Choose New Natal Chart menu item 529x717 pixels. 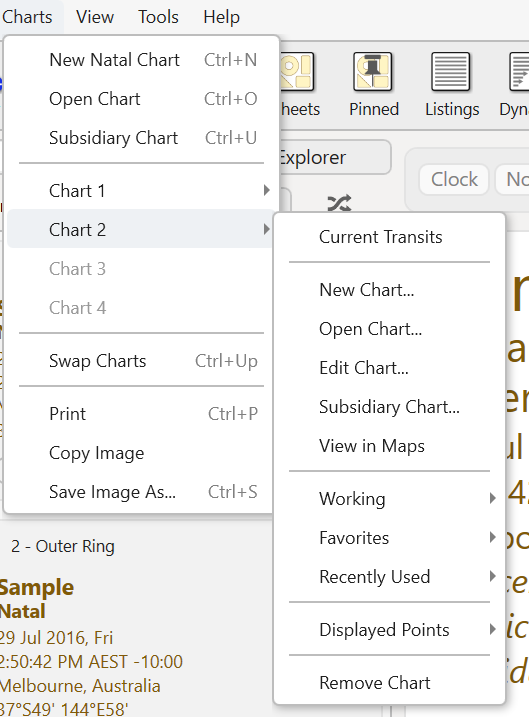[141, 60]
